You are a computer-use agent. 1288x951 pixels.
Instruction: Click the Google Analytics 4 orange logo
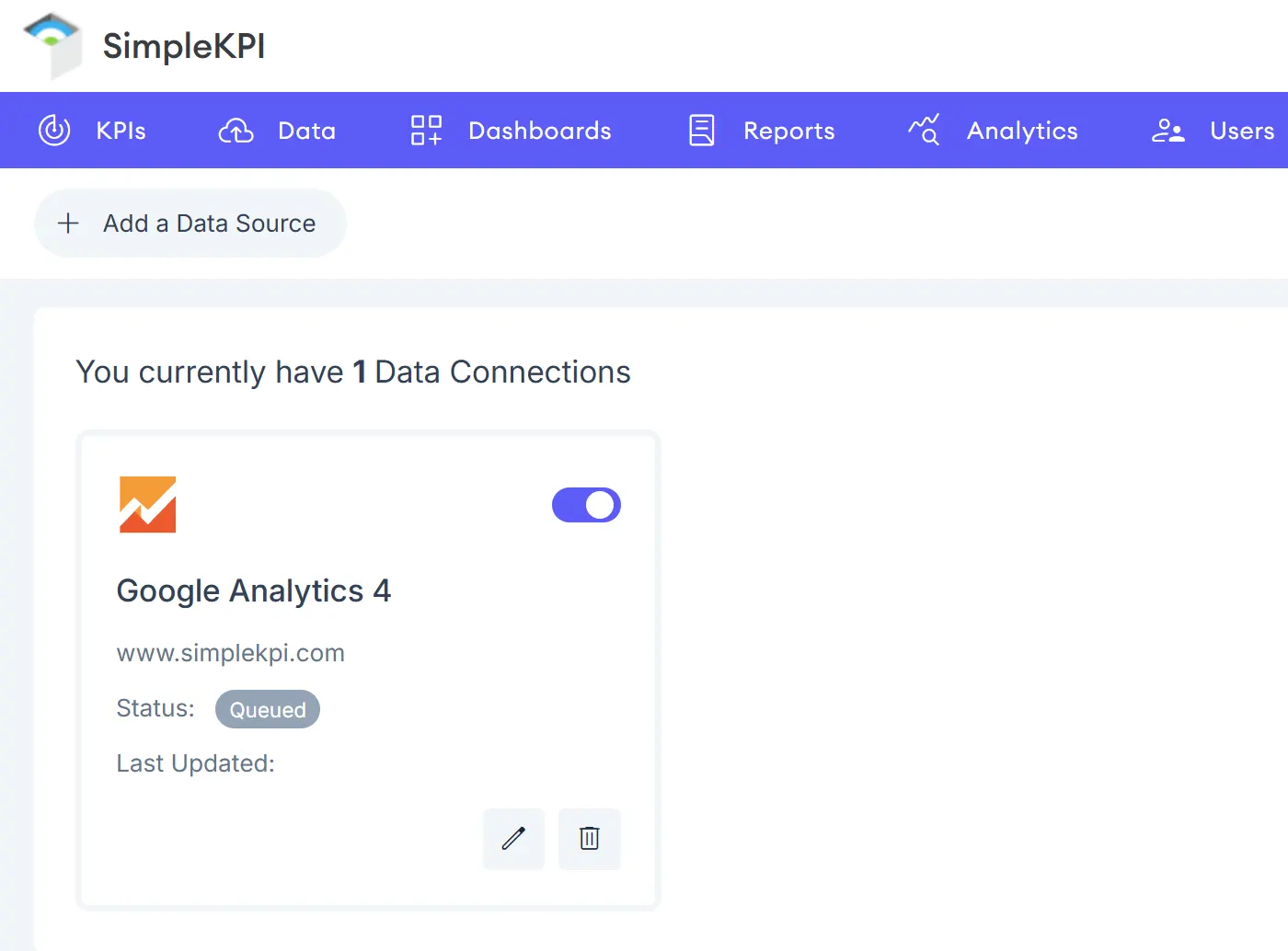(147, 504)
